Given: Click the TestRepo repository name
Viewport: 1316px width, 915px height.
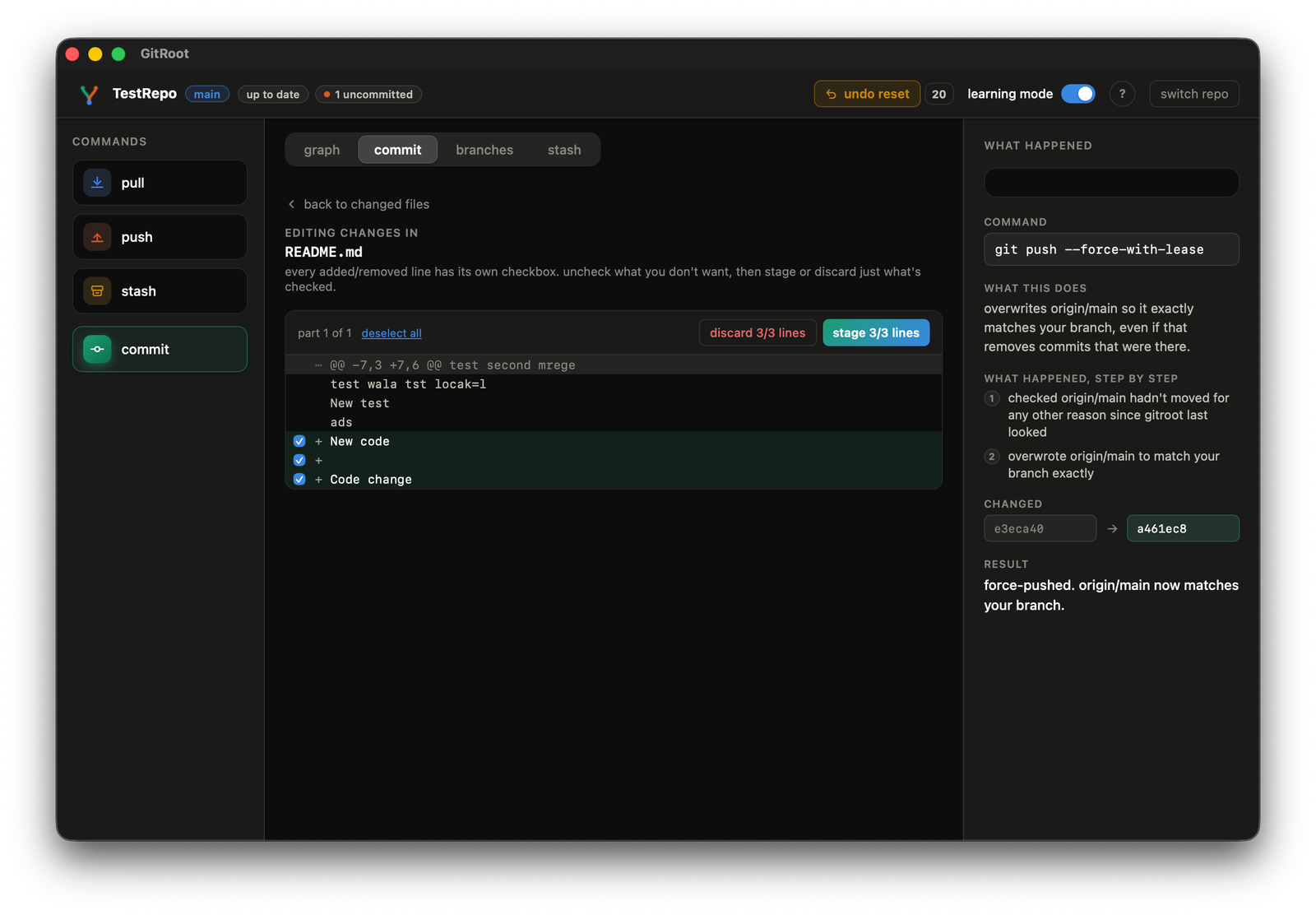Looking at the screenshot, I should coord(145,94).
